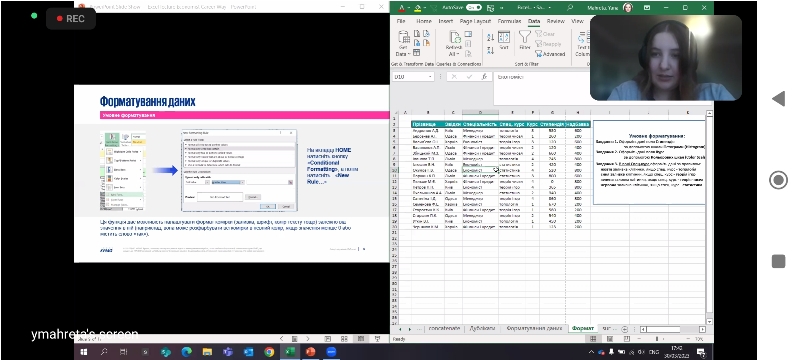Screen dimensions: 800x360
Task: Open the File tab in Excel
Action: (401, 21)
